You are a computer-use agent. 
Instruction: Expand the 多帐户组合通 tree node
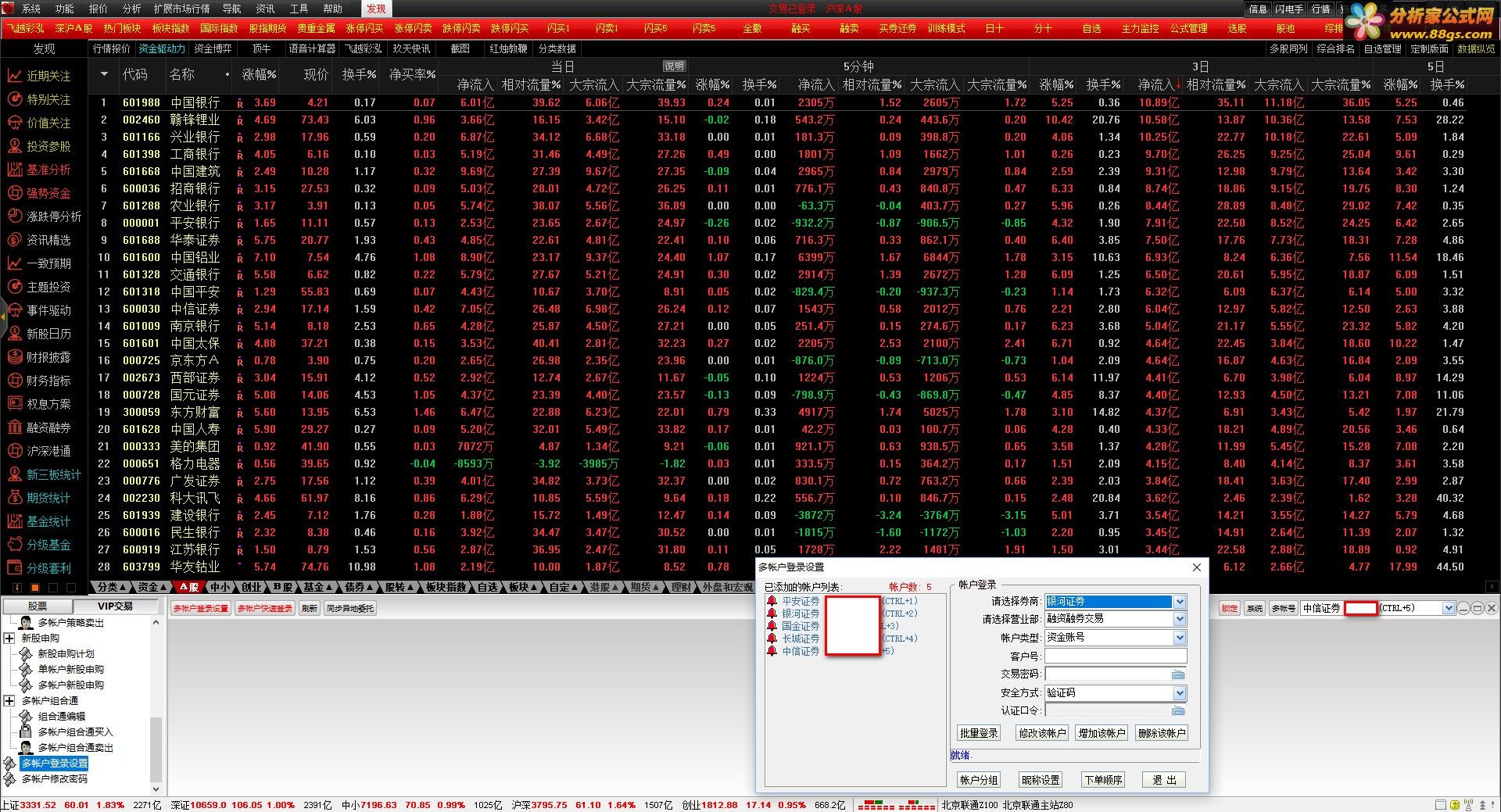tap(9, 701)
